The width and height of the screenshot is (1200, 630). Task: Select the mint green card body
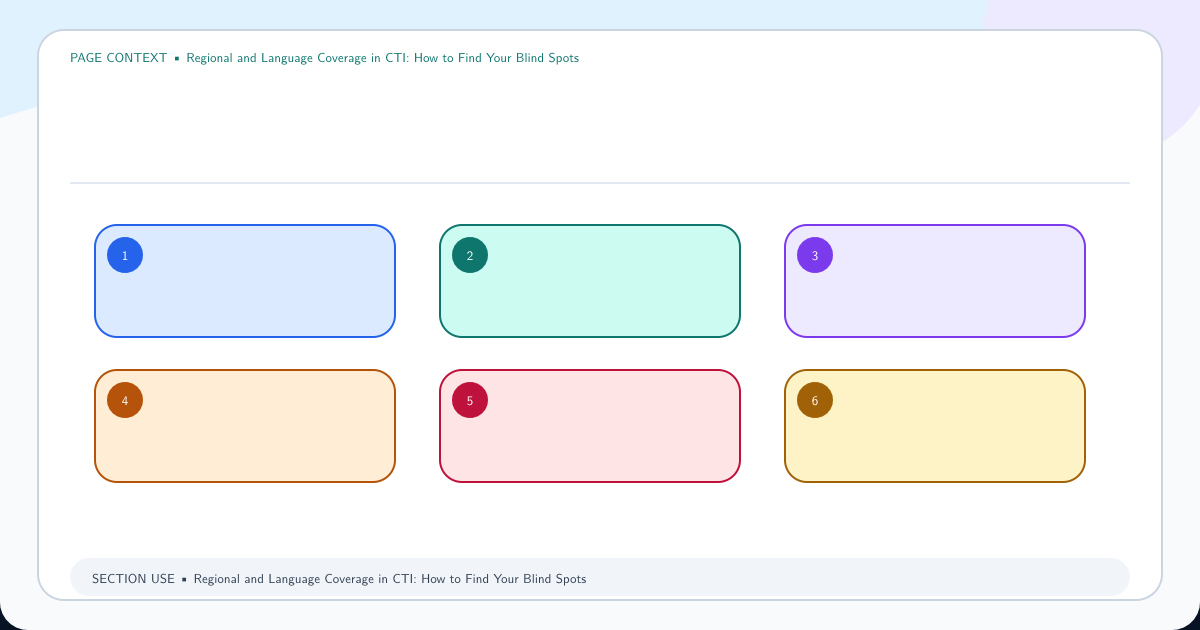coord(590,281)
